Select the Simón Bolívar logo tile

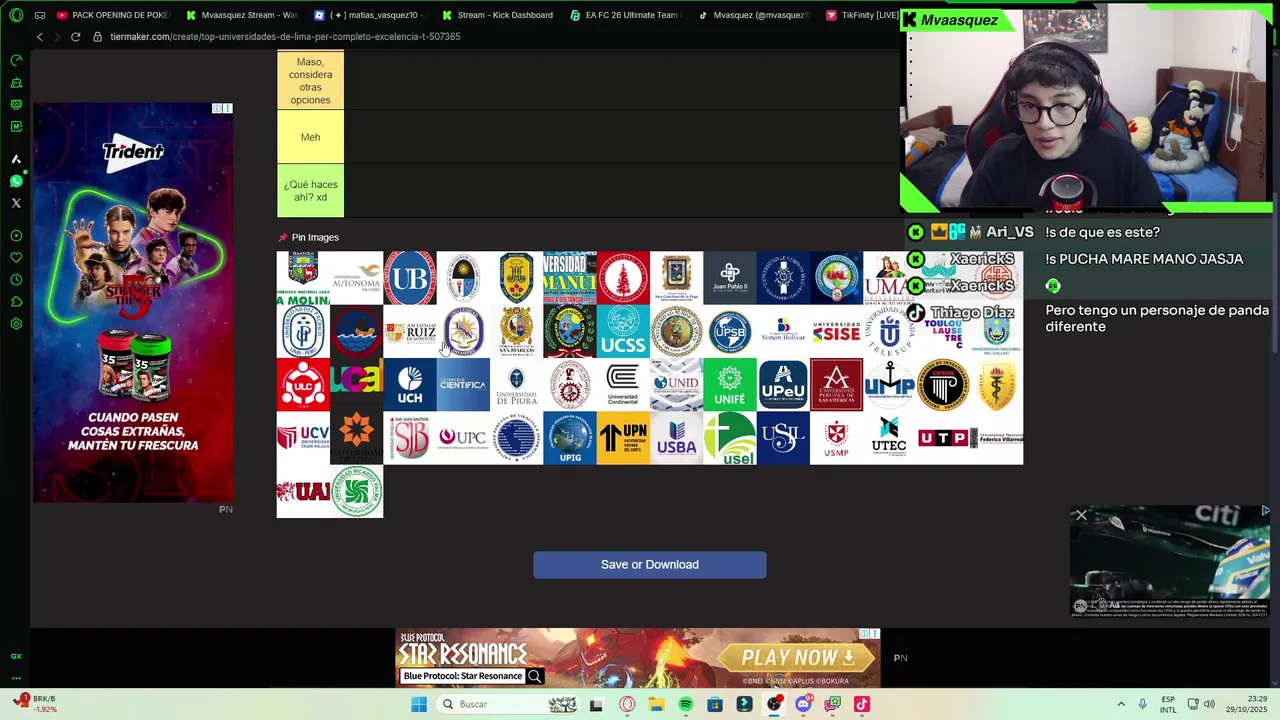pos(783,331)
